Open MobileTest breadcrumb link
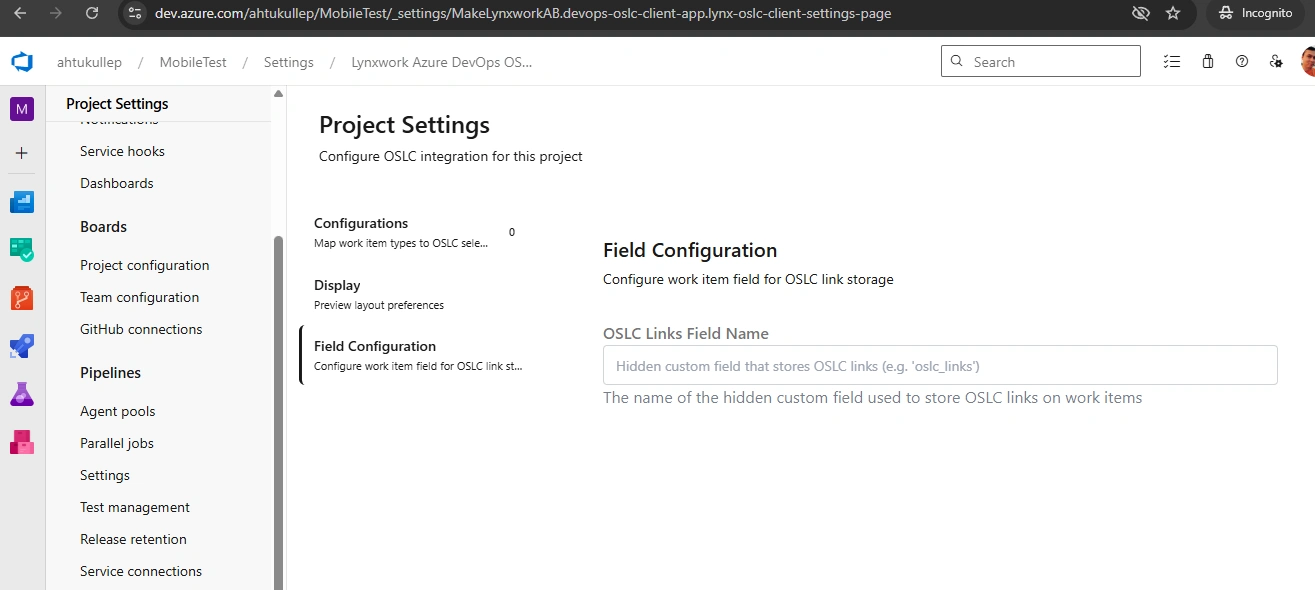 pos(193,62)
